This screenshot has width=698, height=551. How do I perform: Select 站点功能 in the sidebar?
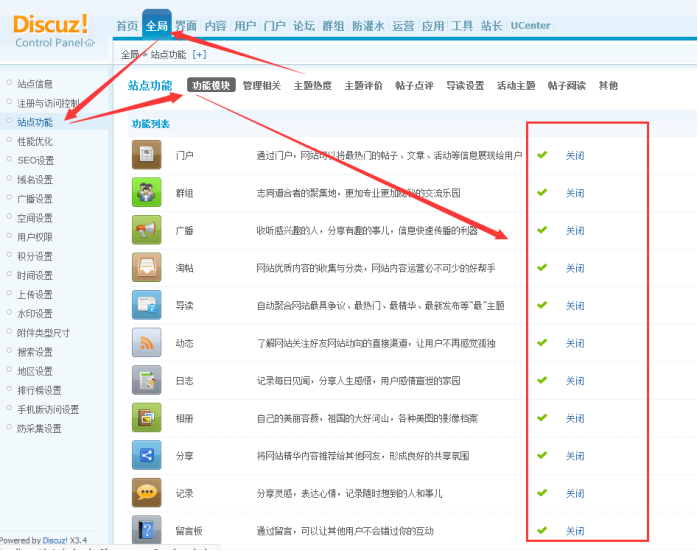[35, 122]
